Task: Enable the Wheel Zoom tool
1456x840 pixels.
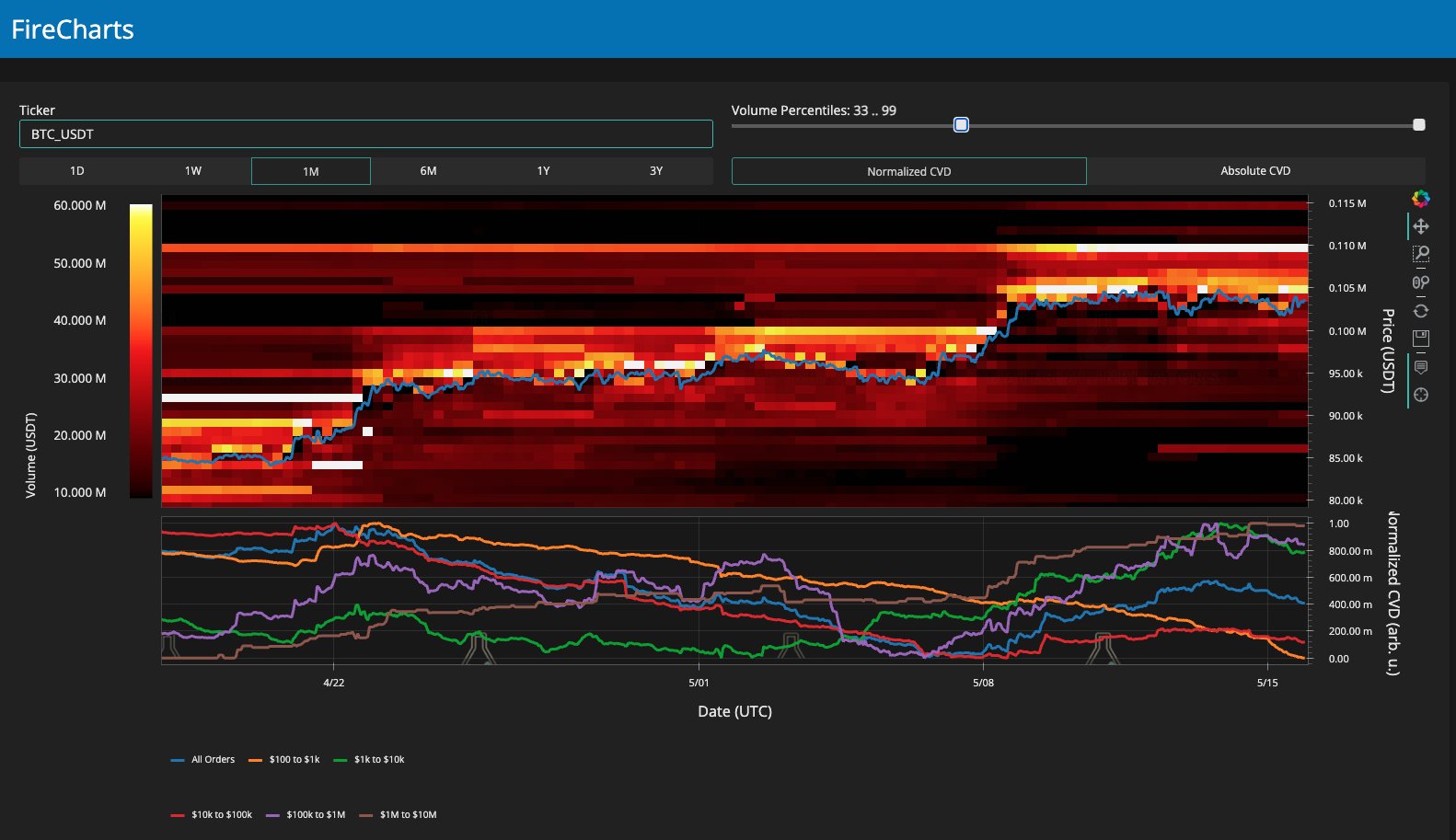Action: (1421, 282)
